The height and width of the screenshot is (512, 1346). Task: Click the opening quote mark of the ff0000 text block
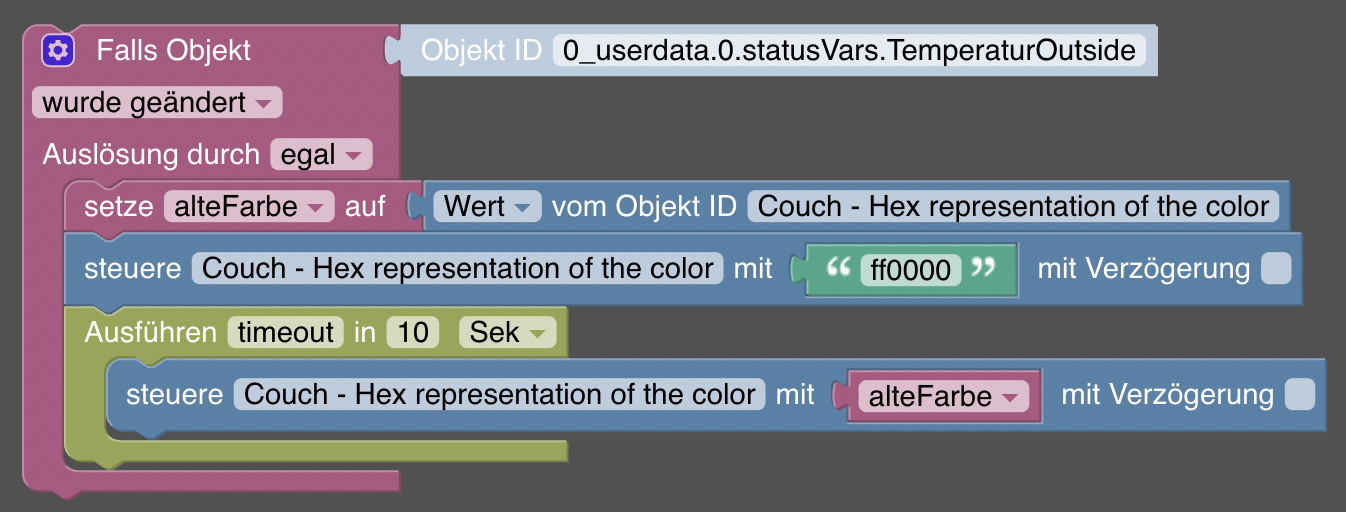click(838, 268)
